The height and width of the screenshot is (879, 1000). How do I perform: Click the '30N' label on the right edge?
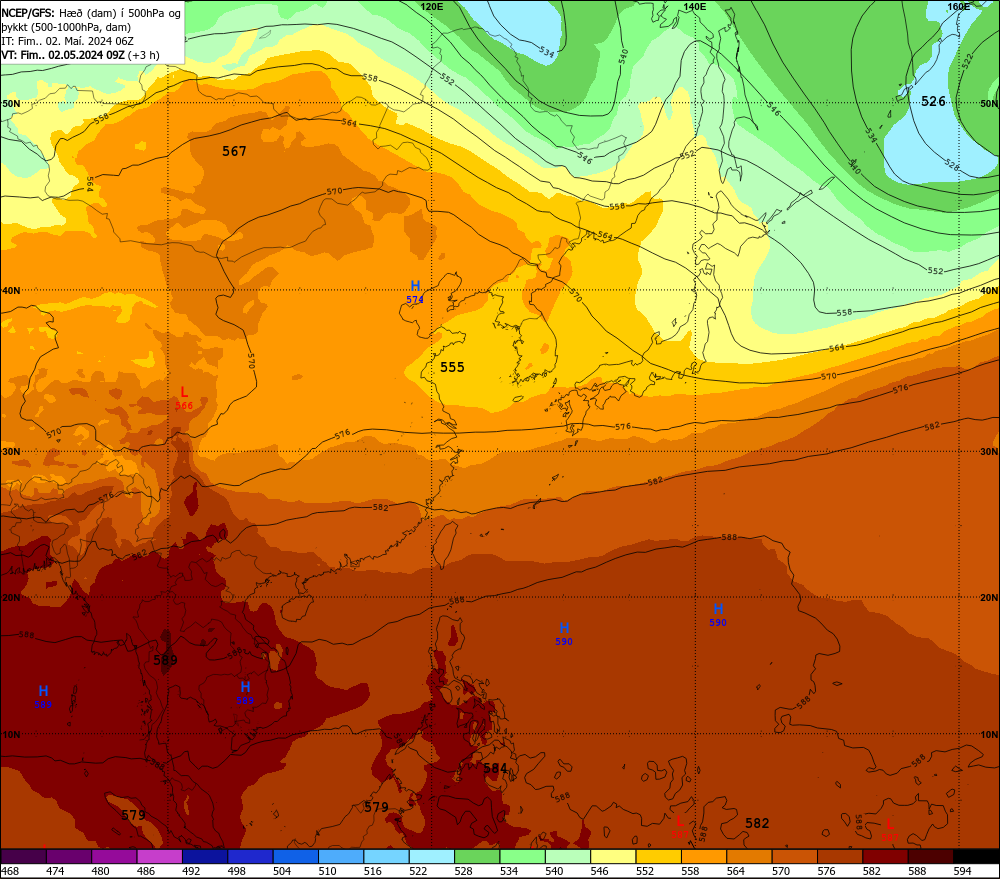[x=989, y=452]
